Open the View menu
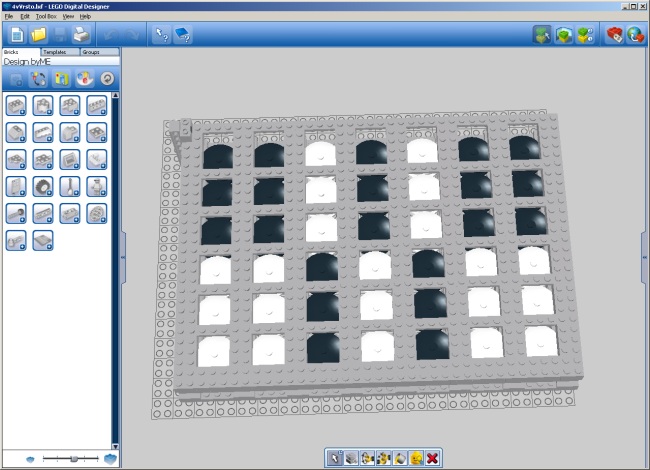Image resolution: width=650 pixels, height=470 pixels. (68, 17)
